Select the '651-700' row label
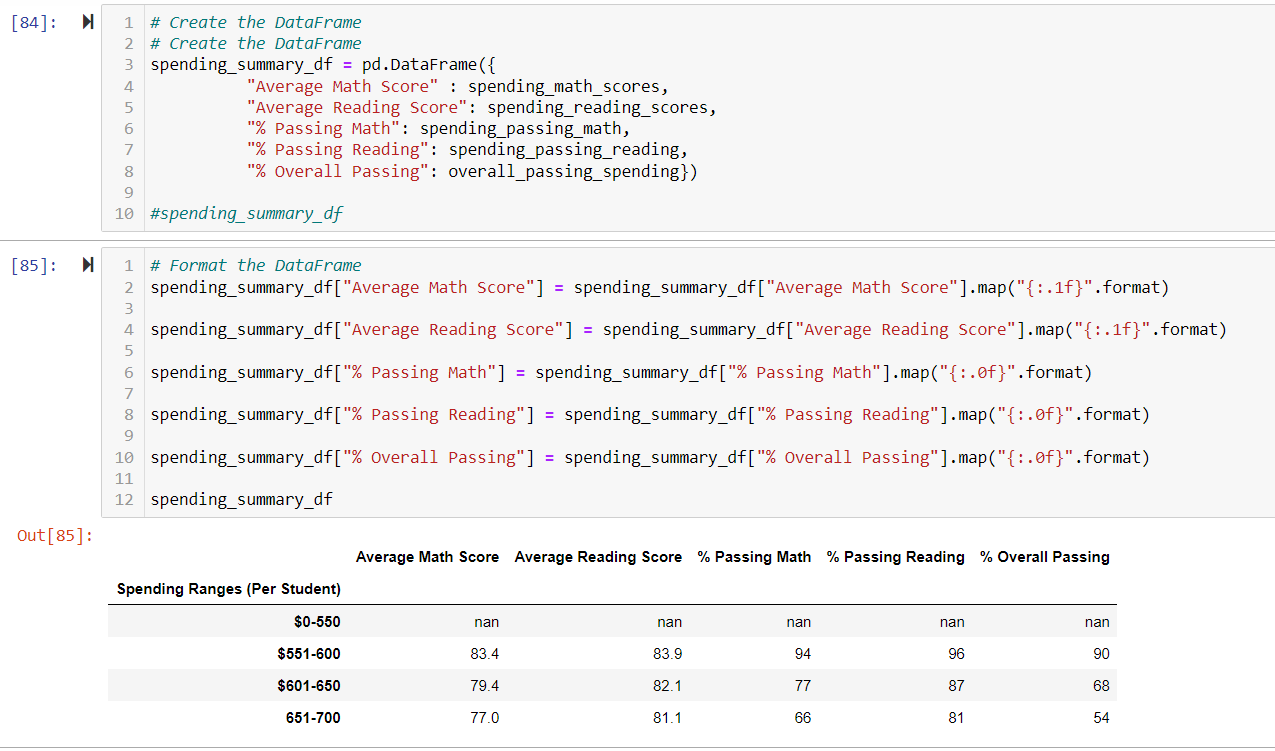The image size is (1275, 751). click(313, 718)
